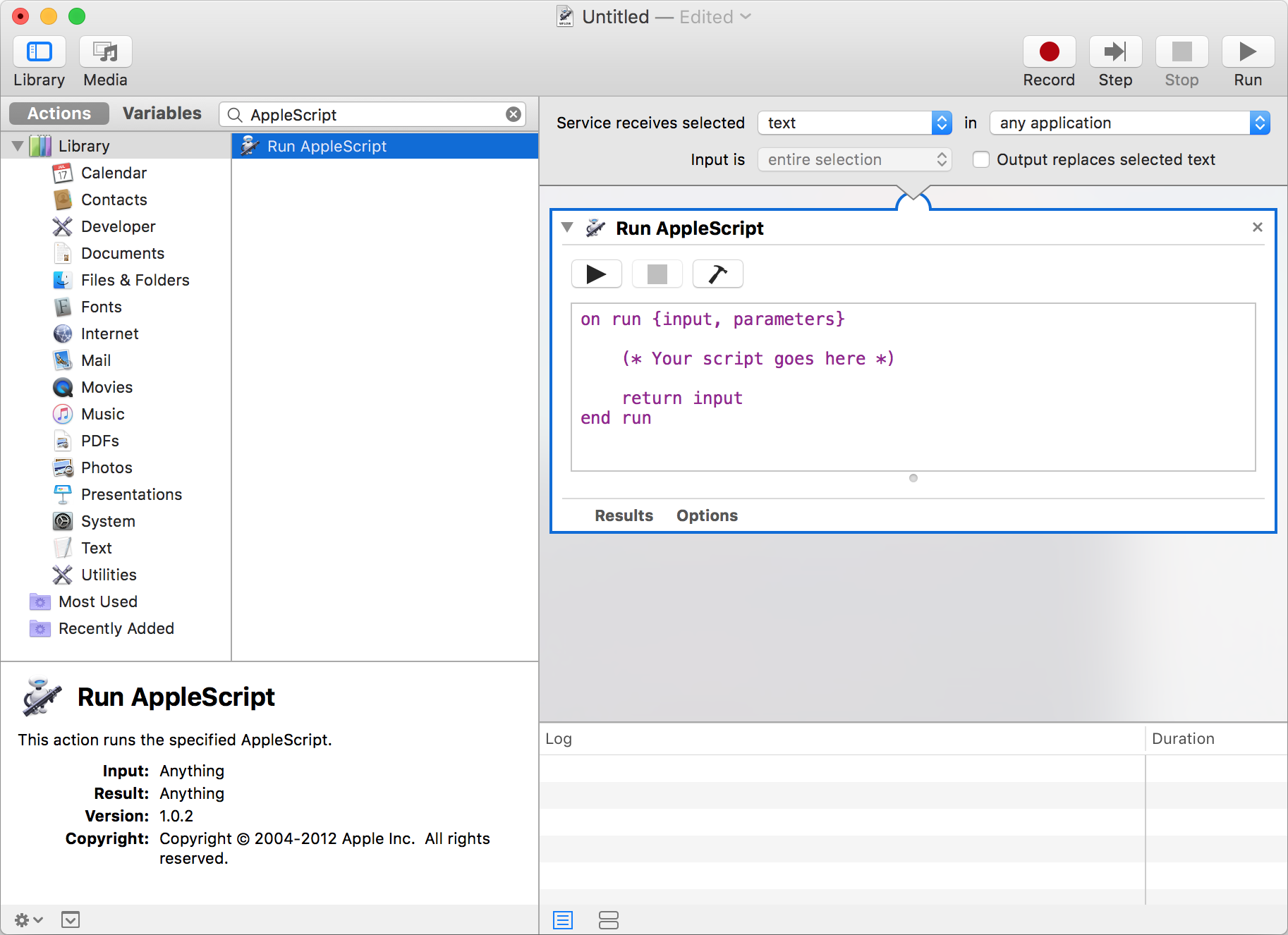Collapse the Library tree disclosure triangle
The image size is (1288, 935).
(18, 146)
